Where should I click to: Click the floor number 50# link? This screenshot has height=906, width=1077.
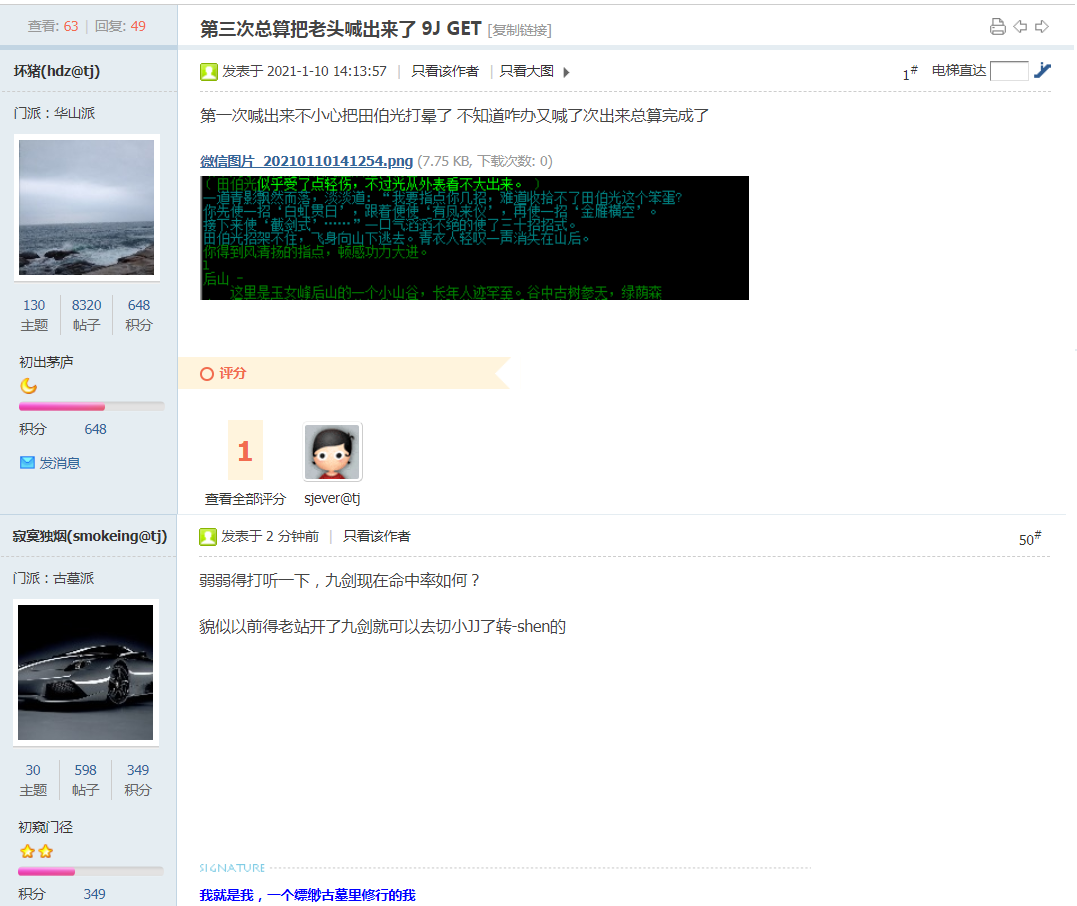coord(1030,539)
